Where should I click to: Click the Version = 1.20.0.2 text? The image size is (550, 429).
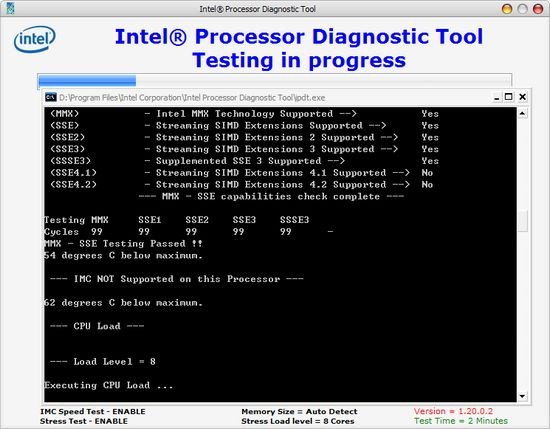453,411
